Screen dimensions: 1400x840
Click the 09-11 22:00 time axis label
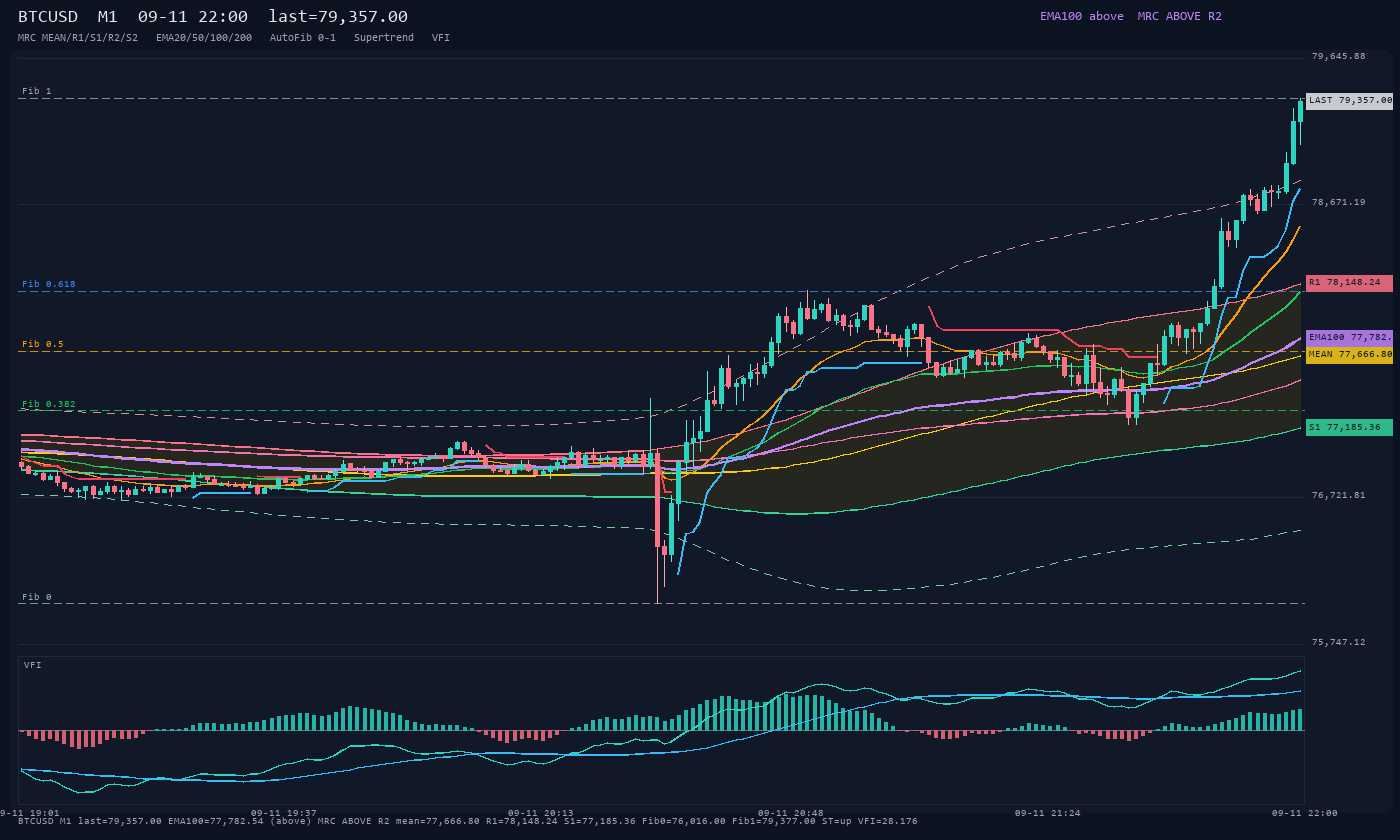click(x=1305, y=813)
